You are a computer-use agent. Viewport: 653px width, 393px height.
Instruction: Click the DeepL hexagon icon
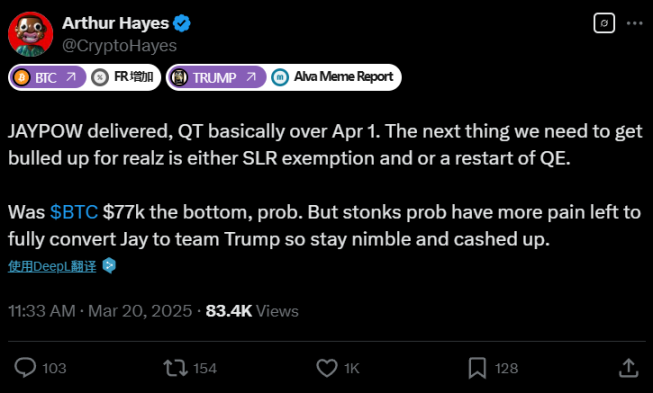109,266
